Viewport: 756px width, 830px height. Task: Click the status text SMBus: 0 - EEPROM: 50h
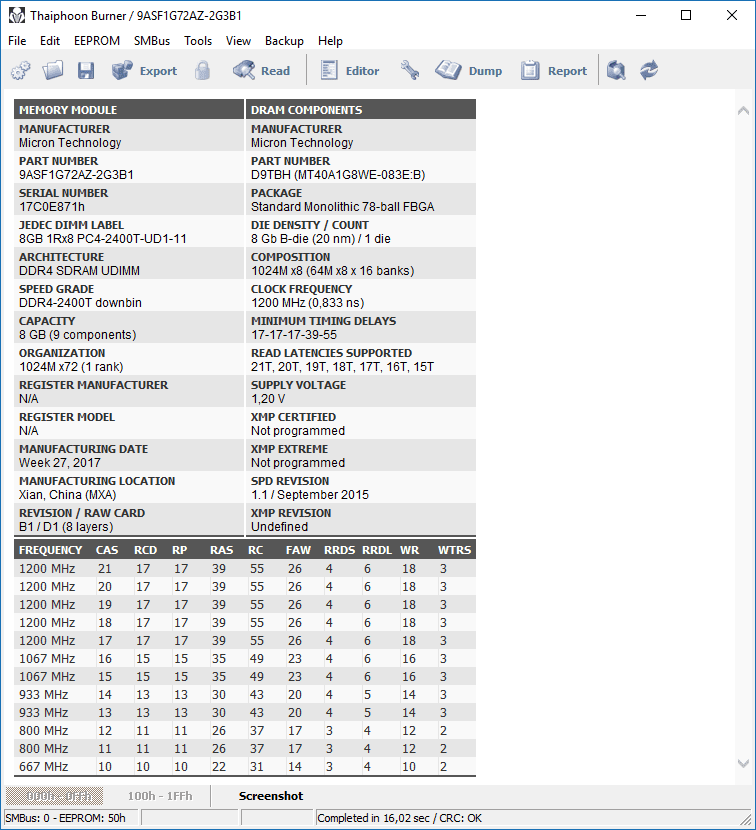tap(66, 818)
